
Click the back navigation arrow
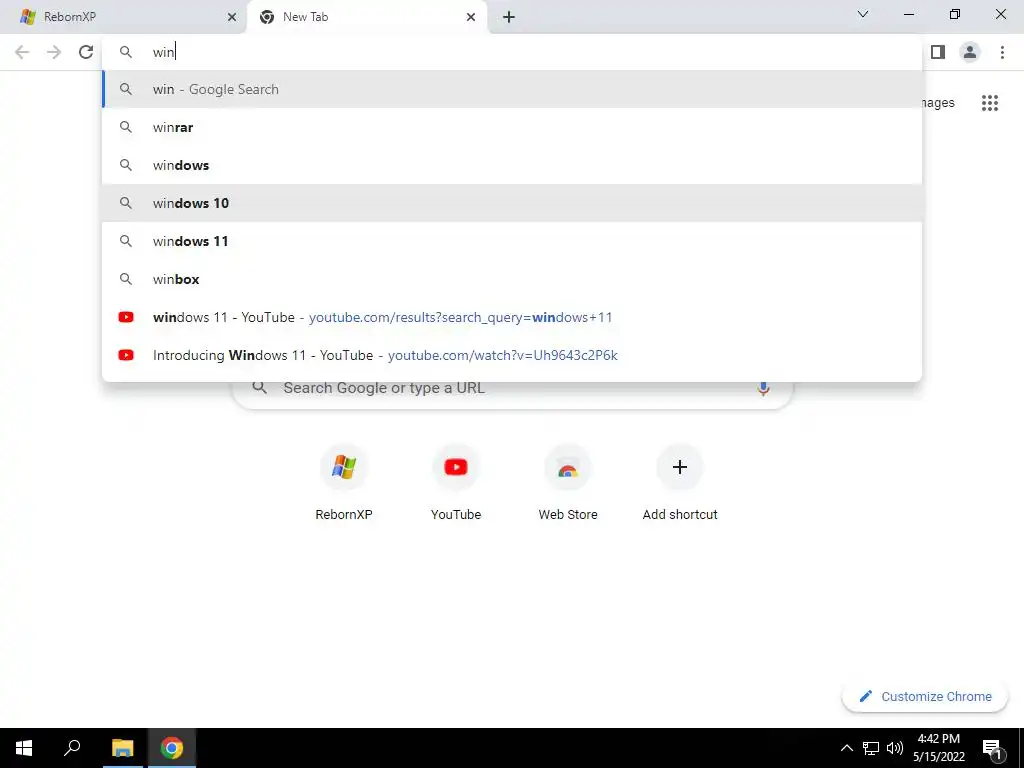22,52
